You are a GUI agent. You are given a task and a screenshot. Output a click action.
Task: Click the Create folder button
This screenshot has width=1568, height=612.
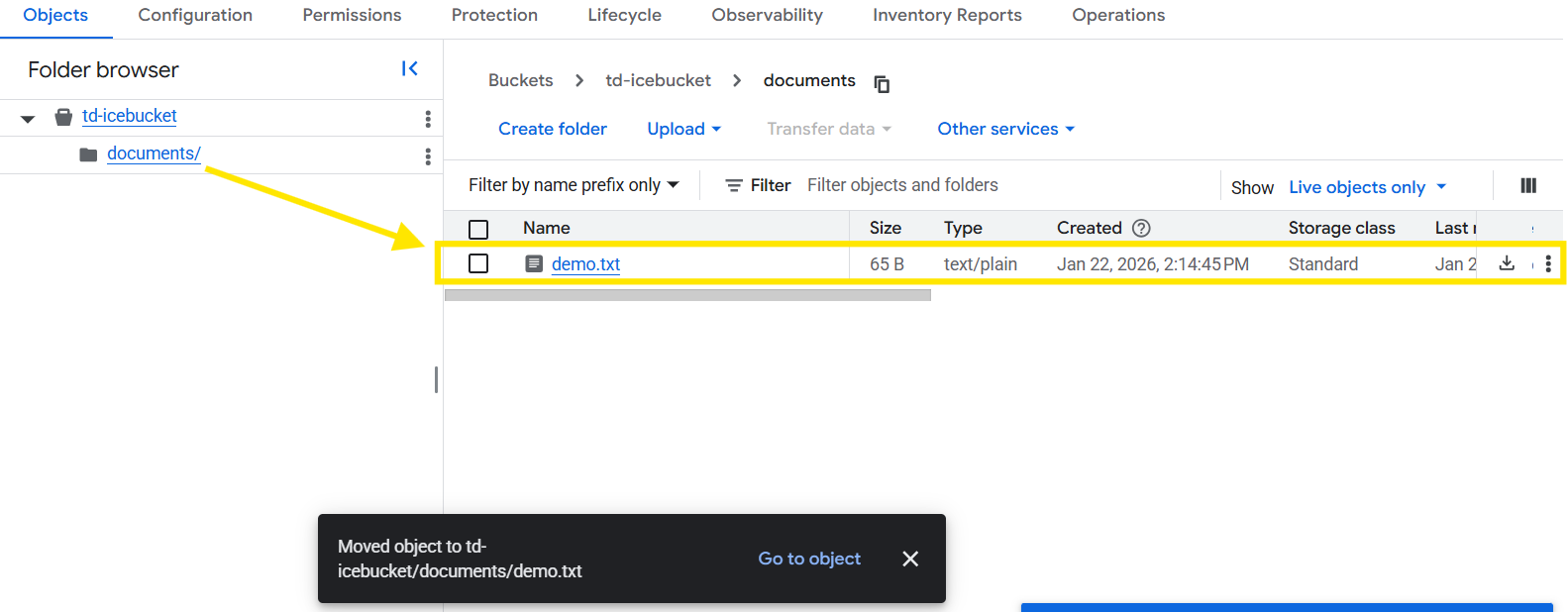coord(553,129)
